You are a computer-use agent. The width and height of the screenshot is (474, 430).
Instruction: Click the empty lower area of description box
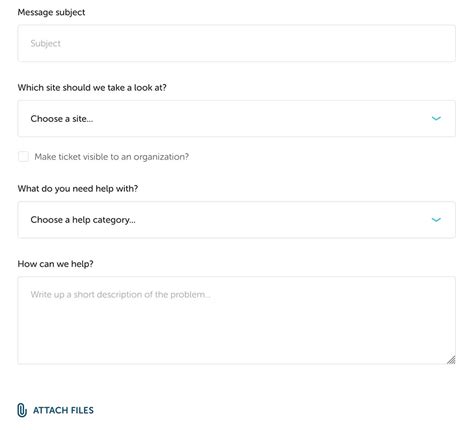point(233,337)
